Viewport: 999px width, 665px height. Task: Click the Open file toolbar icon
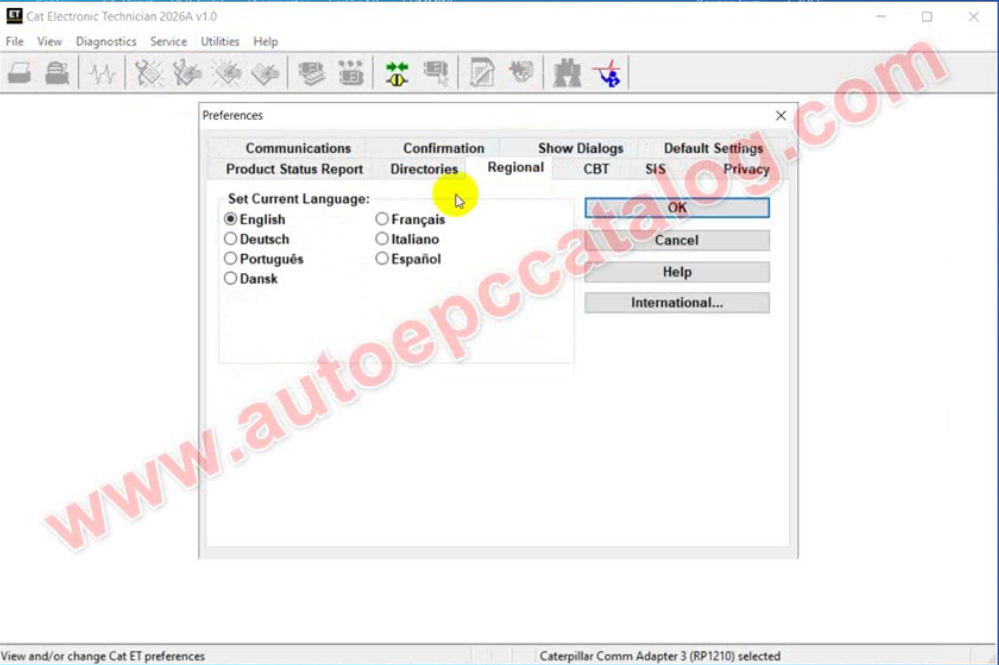[x=20, y=73]
